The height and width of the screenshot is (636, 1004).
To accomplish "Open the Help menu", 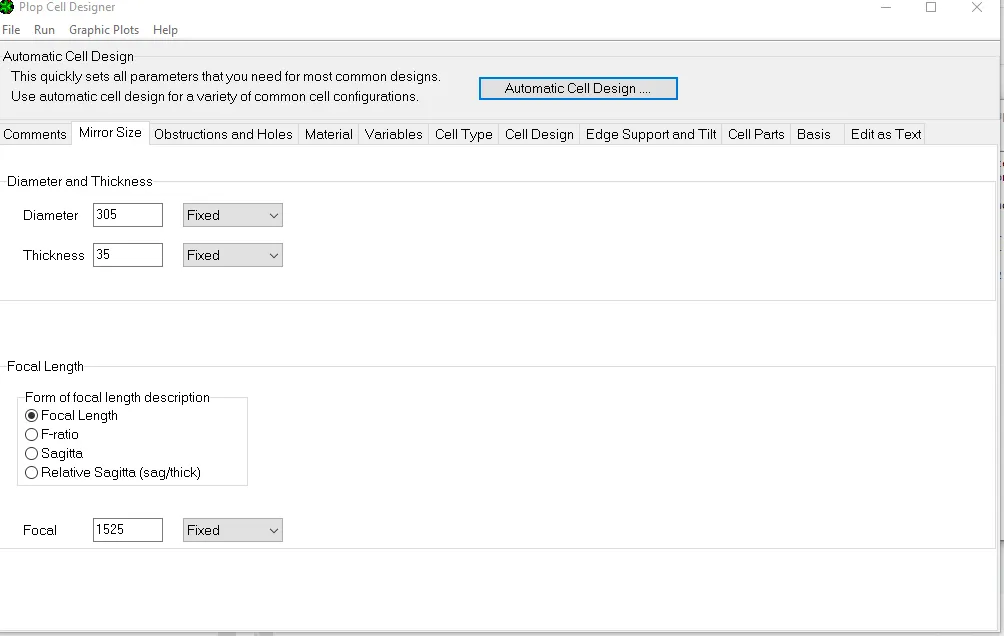I will coord(165,30).
